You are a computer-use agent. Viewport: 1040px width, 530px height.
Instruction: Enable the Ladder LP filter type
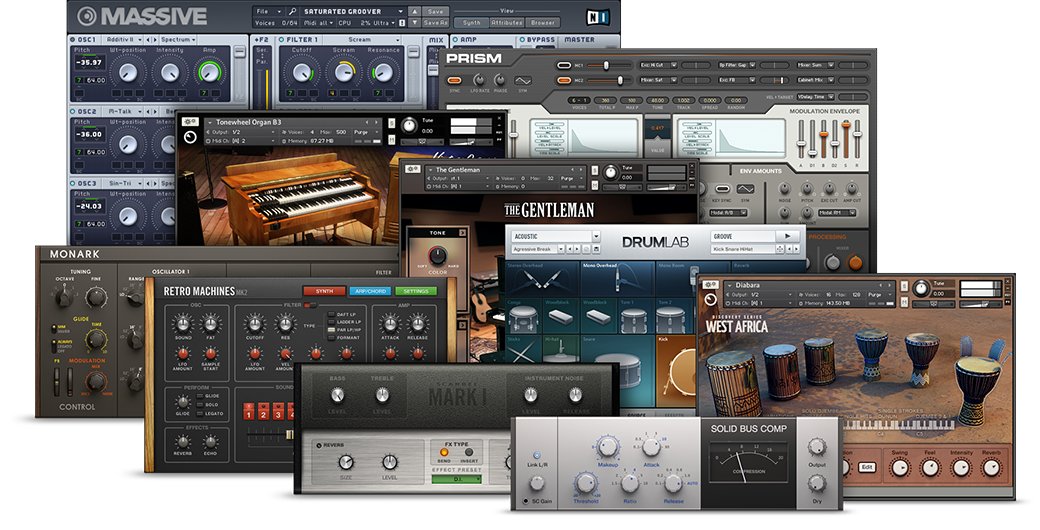pos(332,322)
